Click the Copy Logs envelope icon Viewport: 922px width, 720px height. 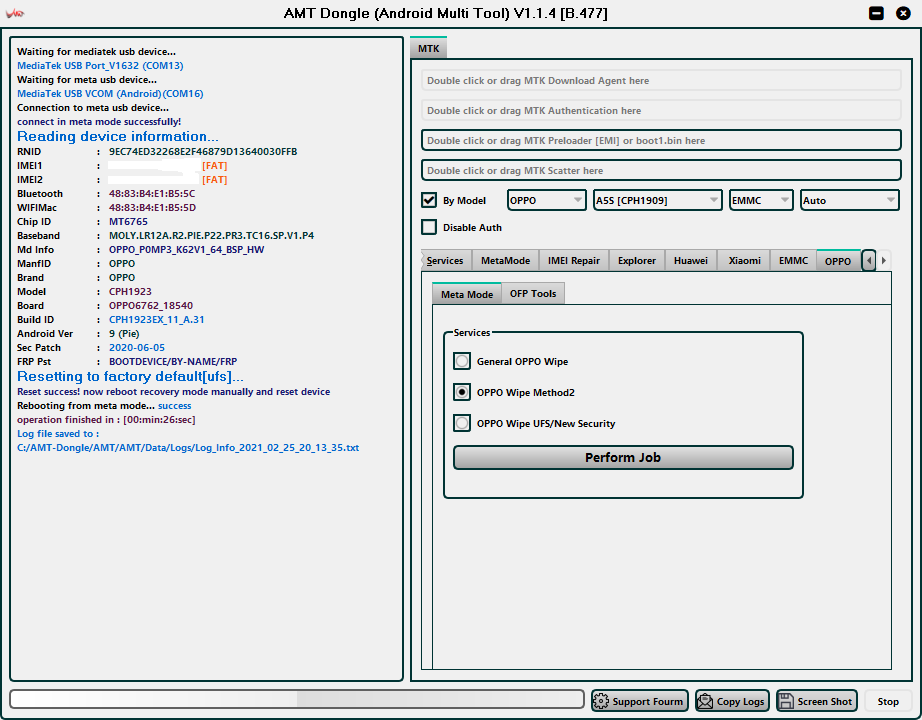pyautogui.click(x=705, y=701)
